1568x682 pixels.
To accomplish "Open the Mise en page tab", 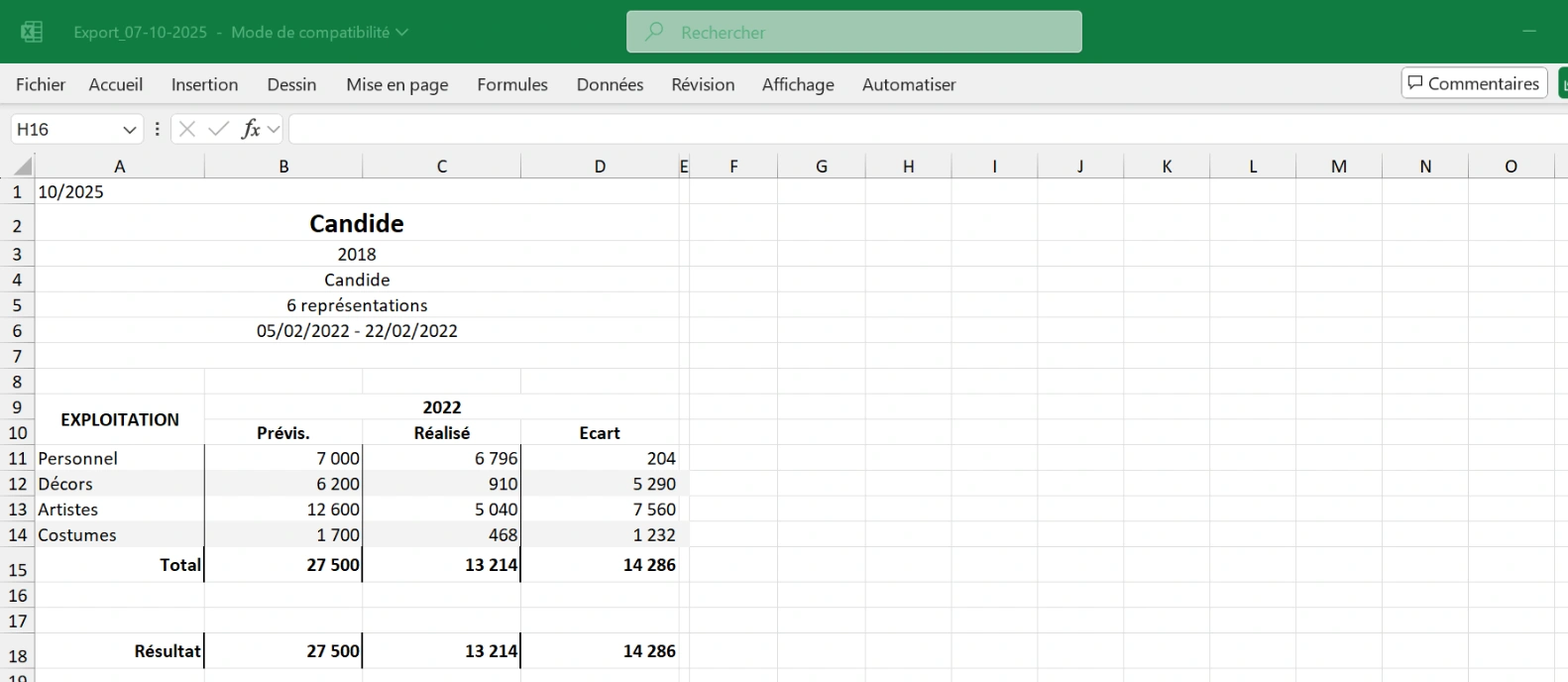I will pyautogui.click(x=396, y=84).
